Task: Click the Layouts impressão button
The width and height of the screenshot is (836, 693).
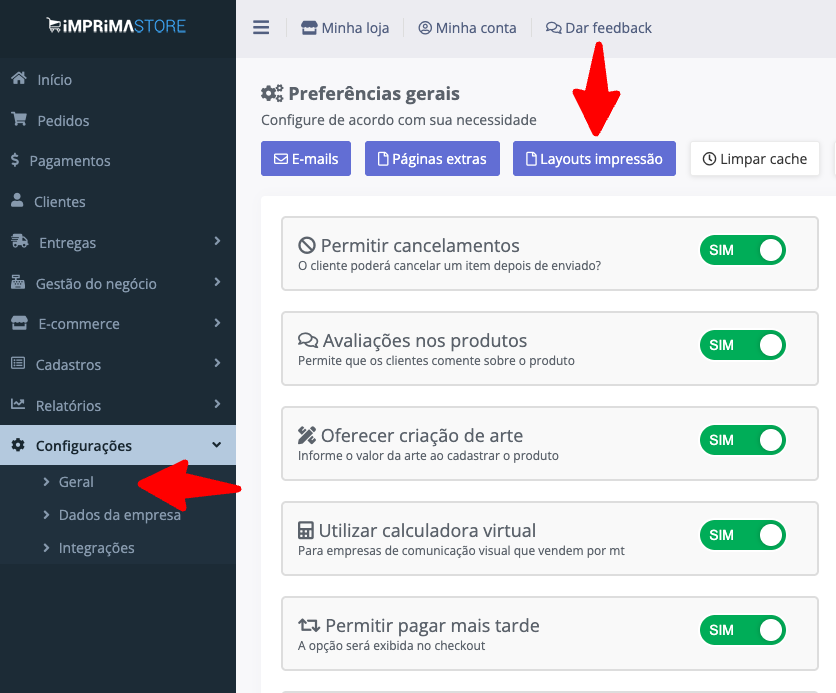Action: 594,159
